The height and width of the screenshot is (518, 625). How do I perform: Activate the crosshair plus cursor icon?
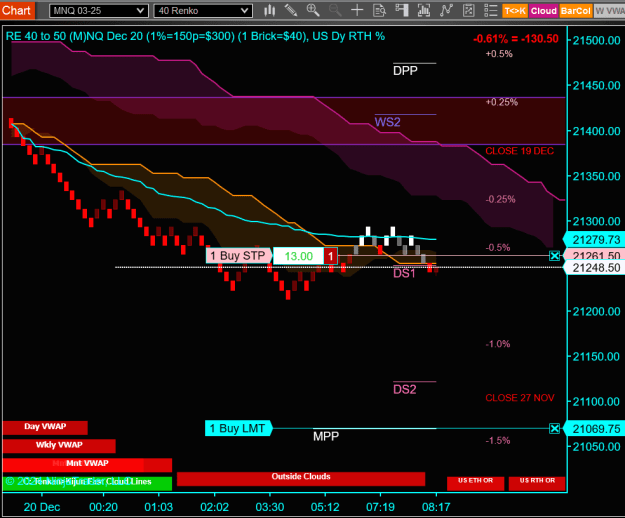pyautogui.click(x=357, y=11)
